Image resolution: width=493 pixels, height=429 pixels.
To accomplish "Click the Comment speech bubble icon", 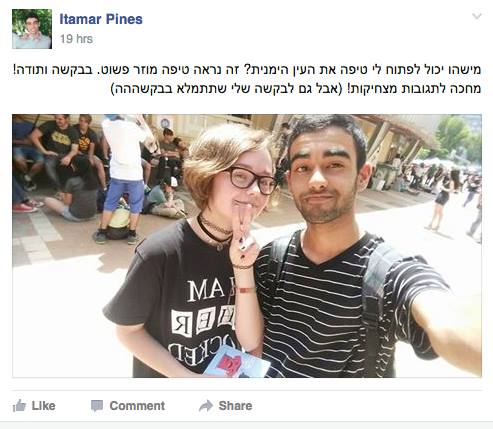I will click(x=97, y=406).
